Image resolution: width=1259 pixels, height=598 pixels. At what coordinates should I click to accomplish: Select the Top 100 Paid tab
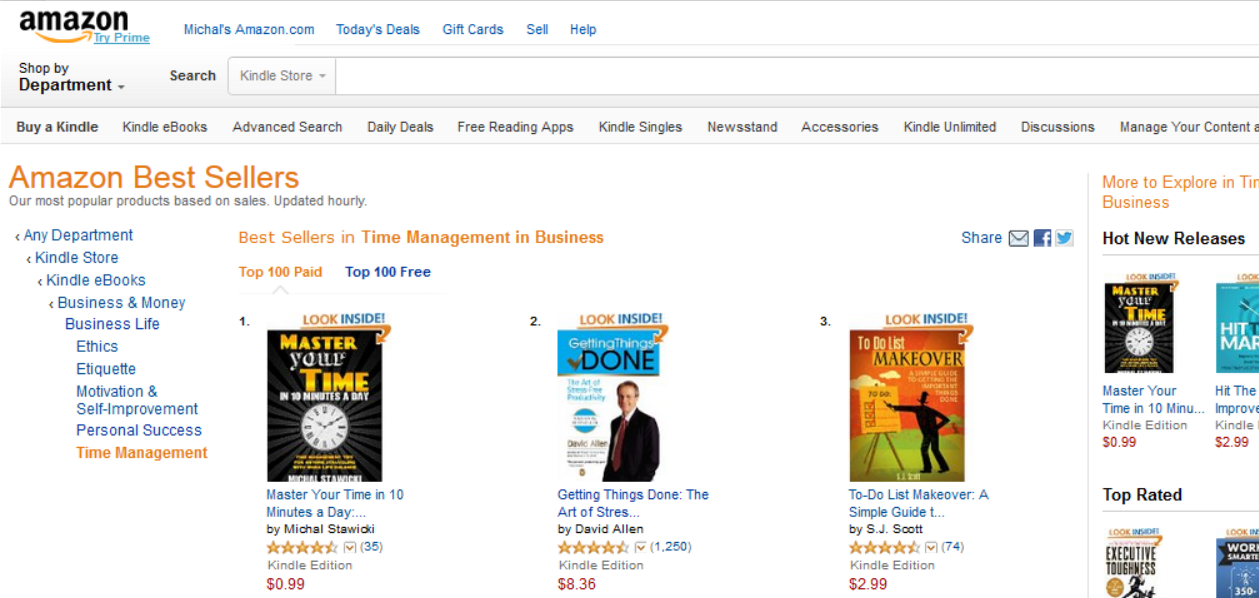coord(280,272)
